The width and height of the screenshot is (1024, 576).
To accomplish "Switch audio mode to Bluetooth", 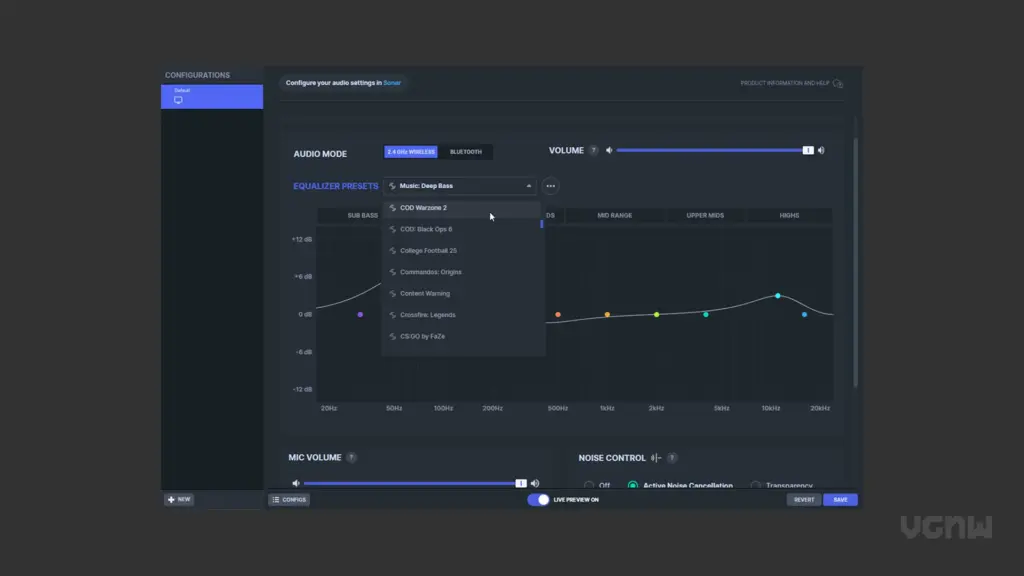I will coord(466,152).
